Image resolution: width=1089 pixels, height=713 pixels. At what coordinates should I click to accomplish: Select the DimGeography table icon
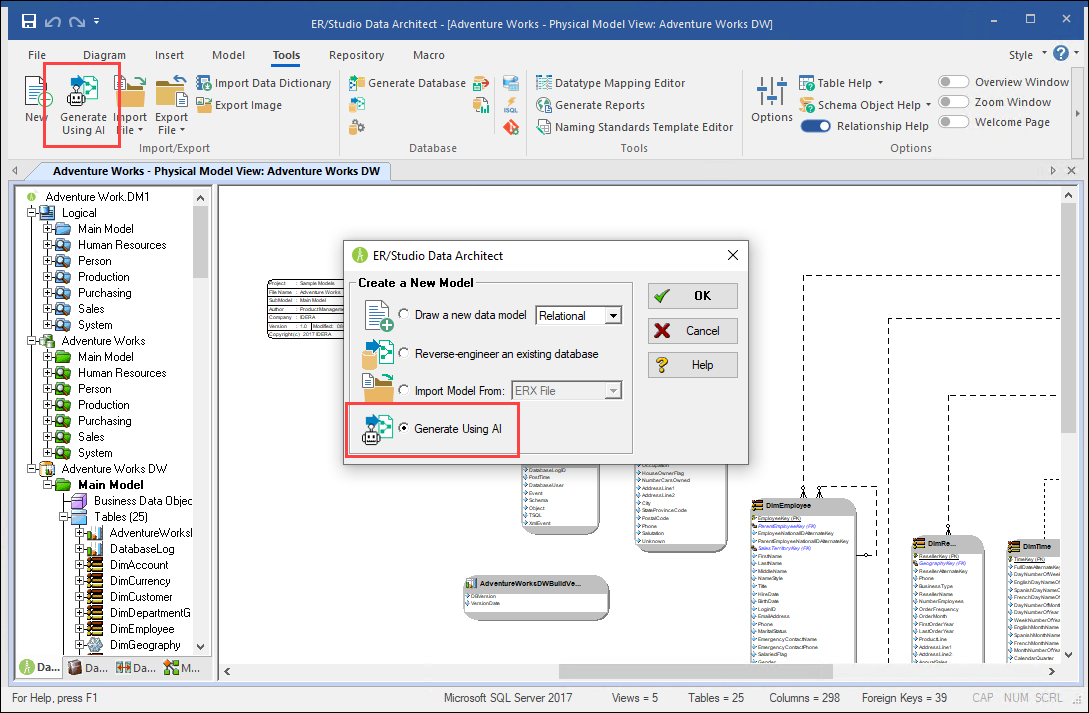[94, 645]
